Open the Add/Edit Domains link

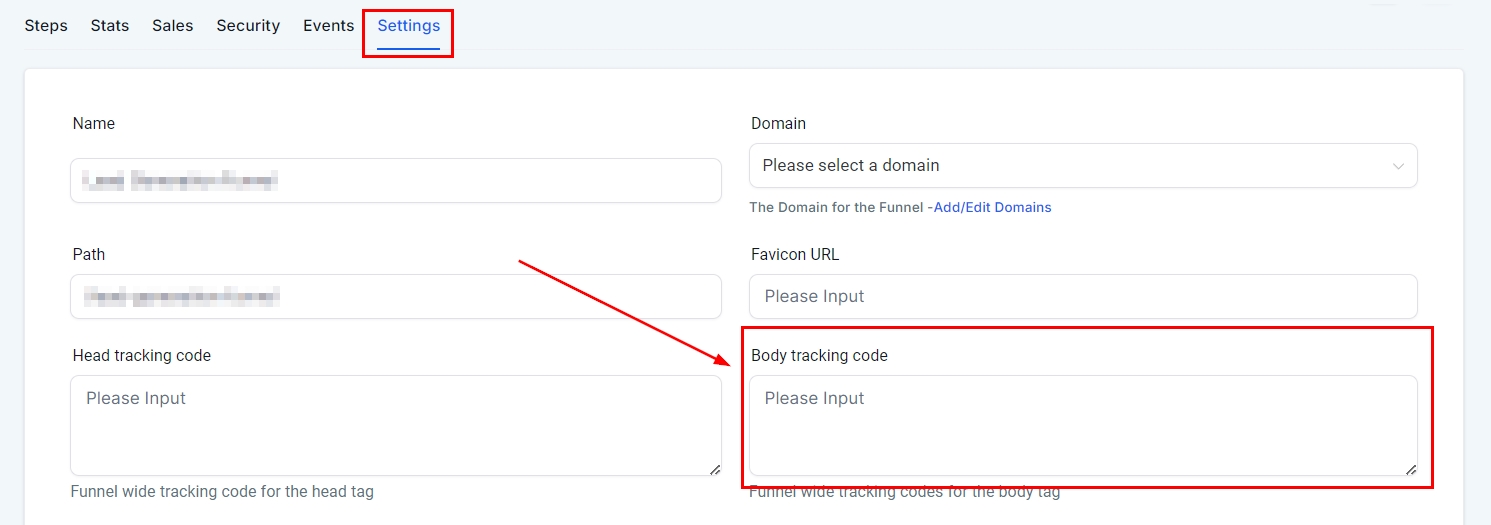[x=992, y=207]
